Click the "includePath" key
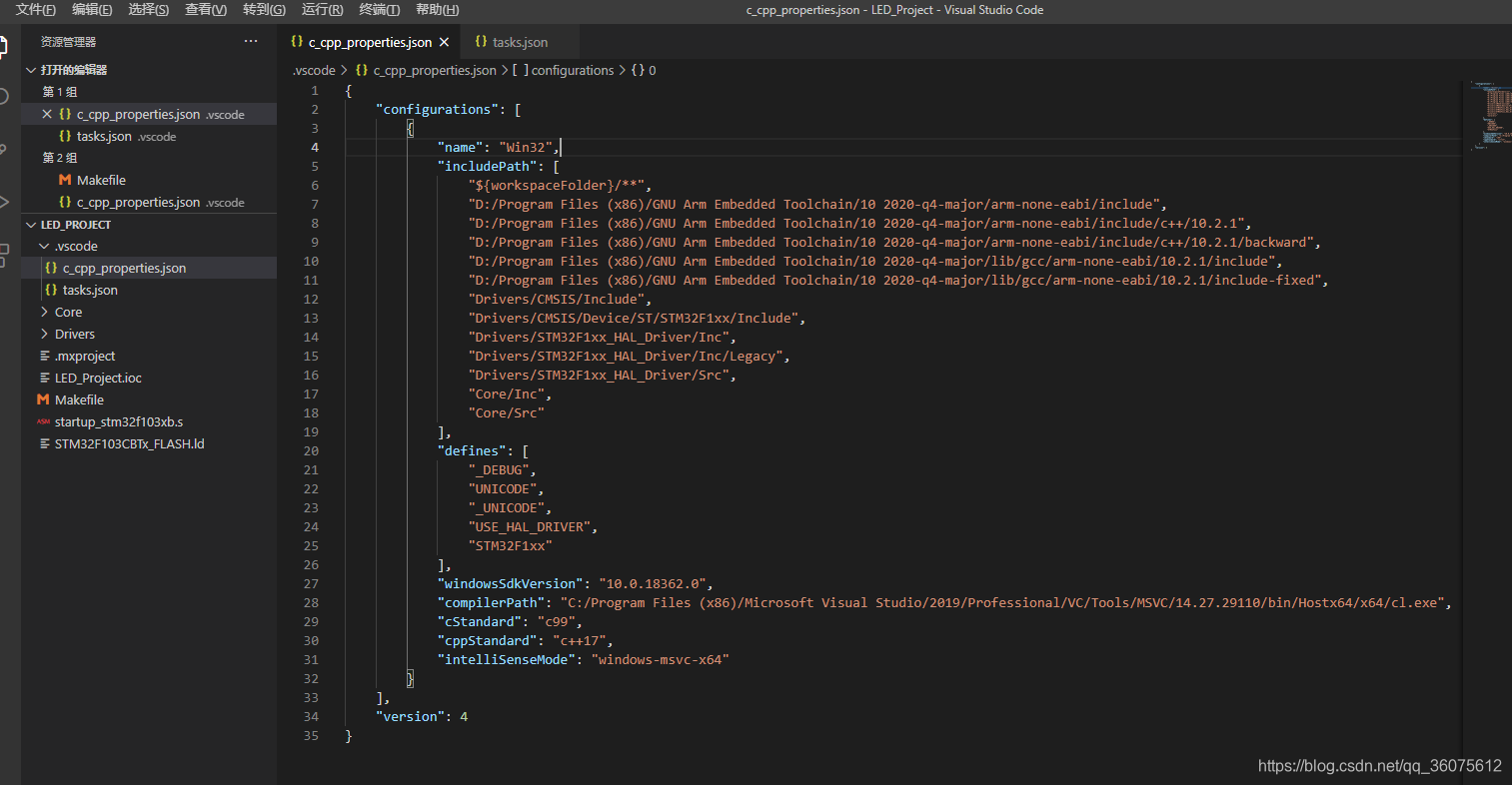Screen dimensions: 1512x785 pyautogui.click(x=491, y=166)
